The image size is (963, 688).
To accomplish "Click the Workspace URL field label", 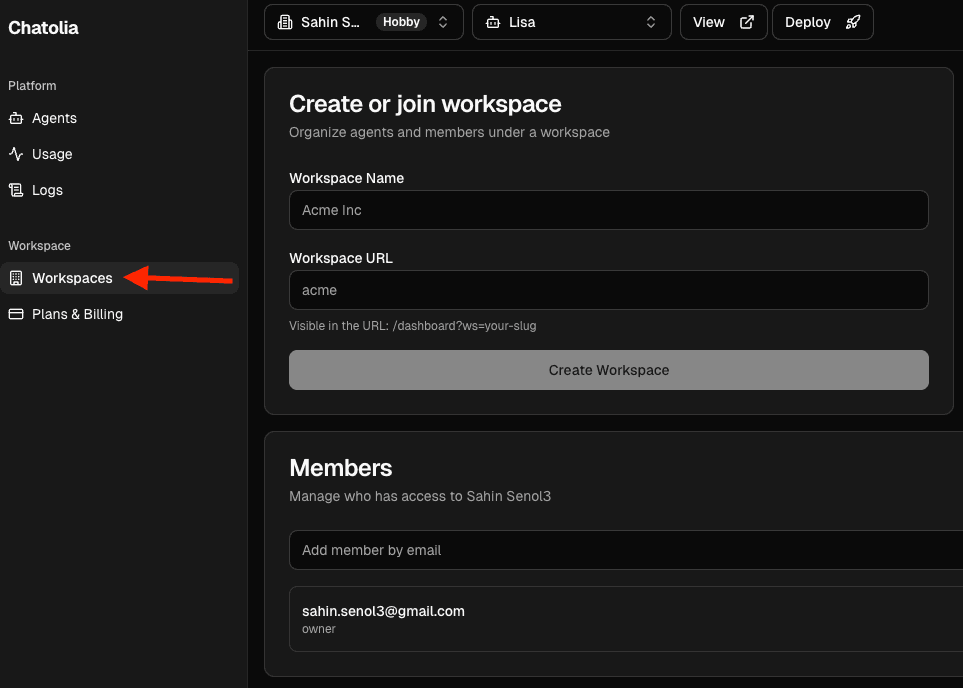I will (x=341, y=258).
